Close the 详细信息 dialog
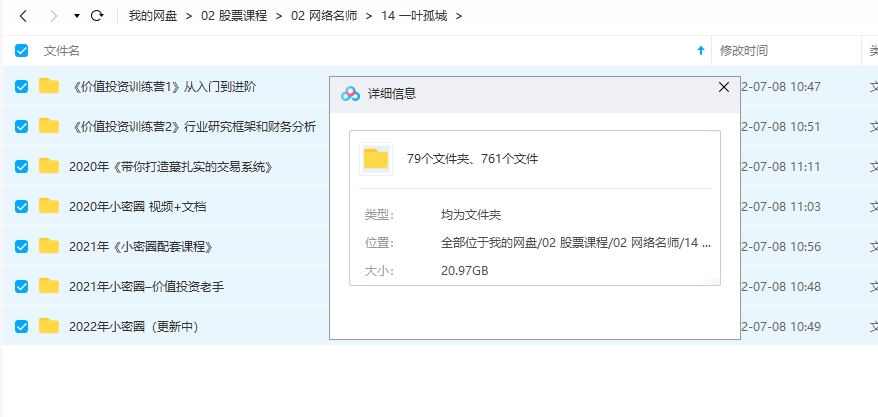The width and height of the screenshot is (878, 417). pos(724,88)
